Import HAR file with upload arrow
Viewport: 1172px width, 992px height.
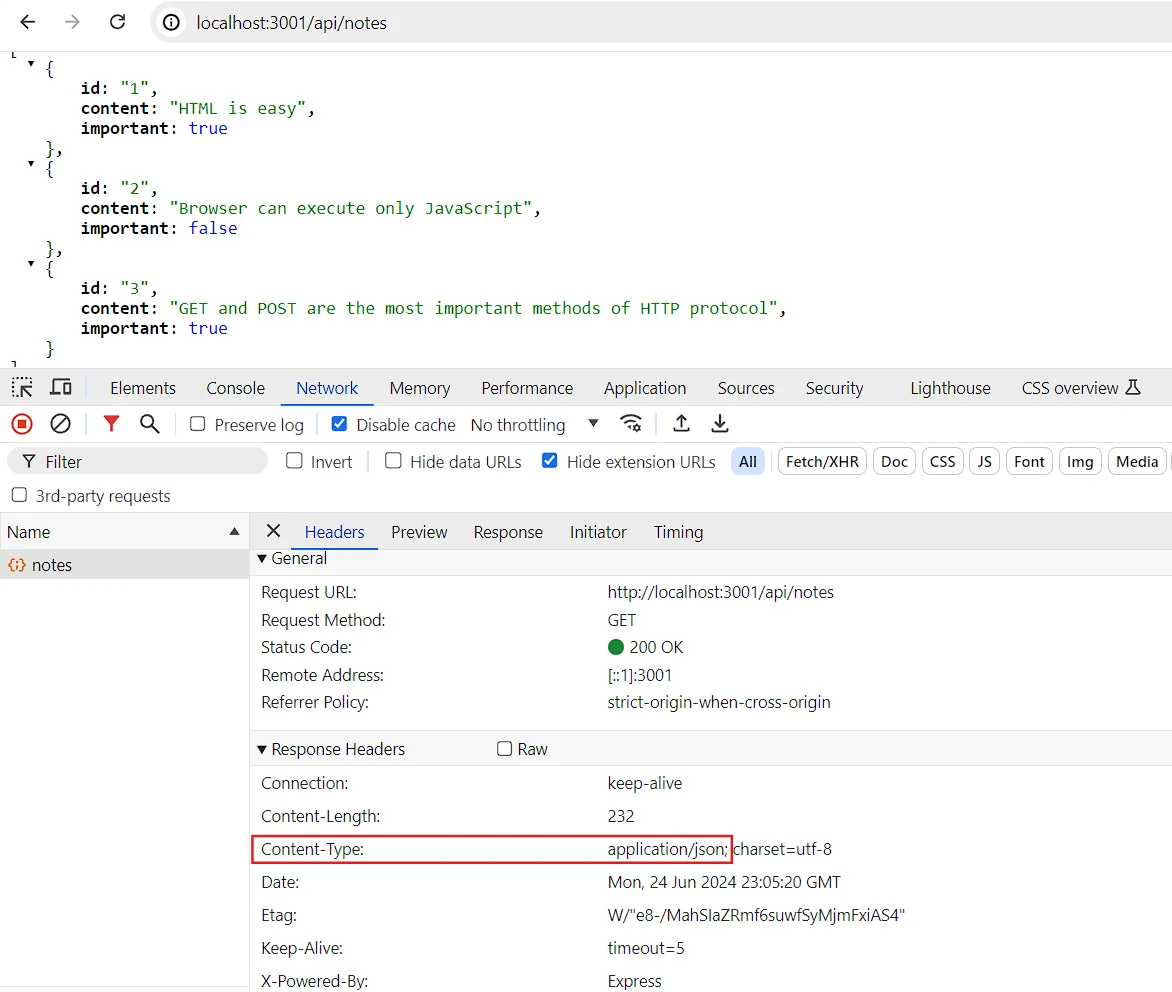pos(681,424)
